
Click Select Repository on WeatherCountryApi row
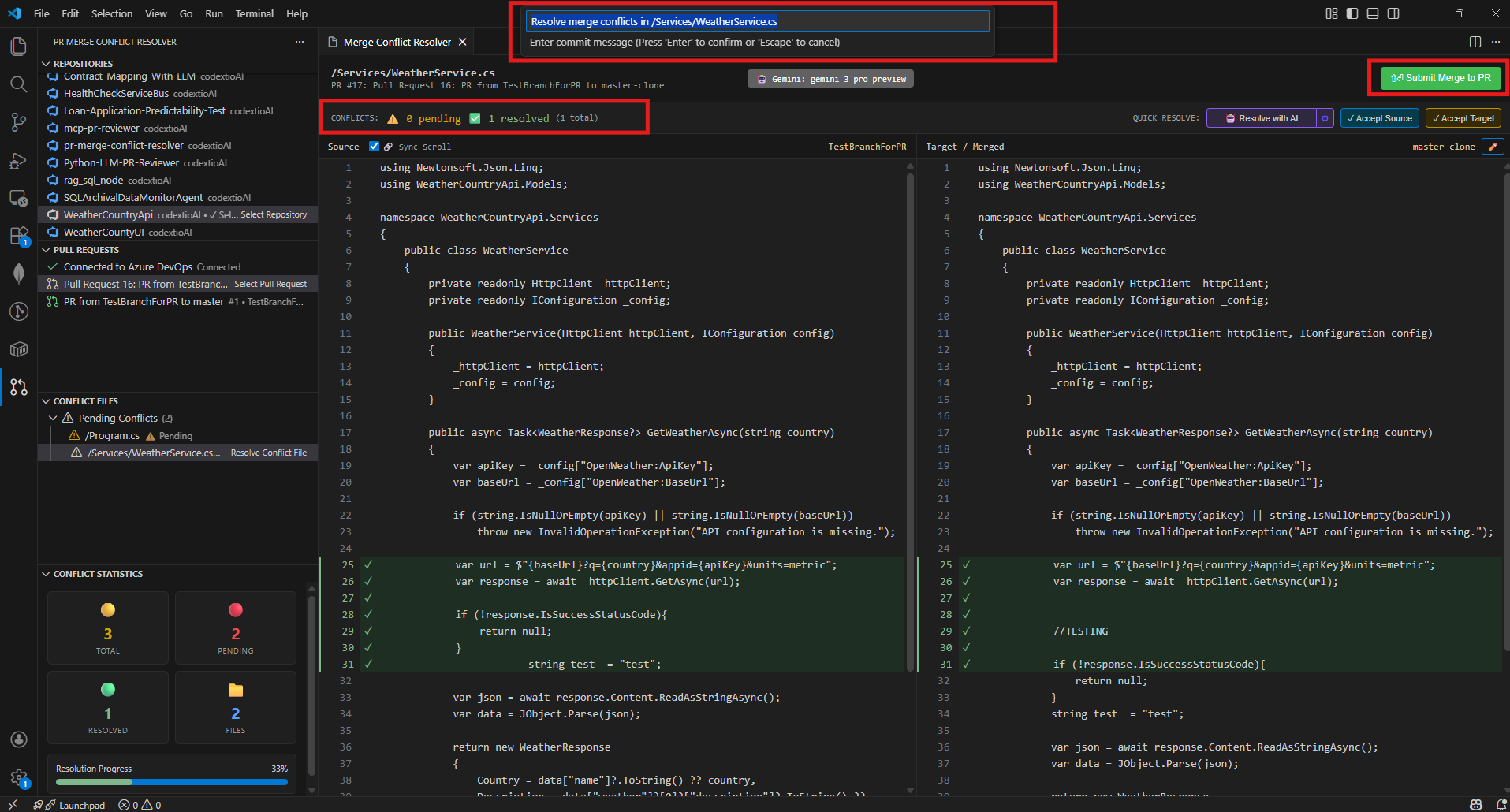pos(274,214)
